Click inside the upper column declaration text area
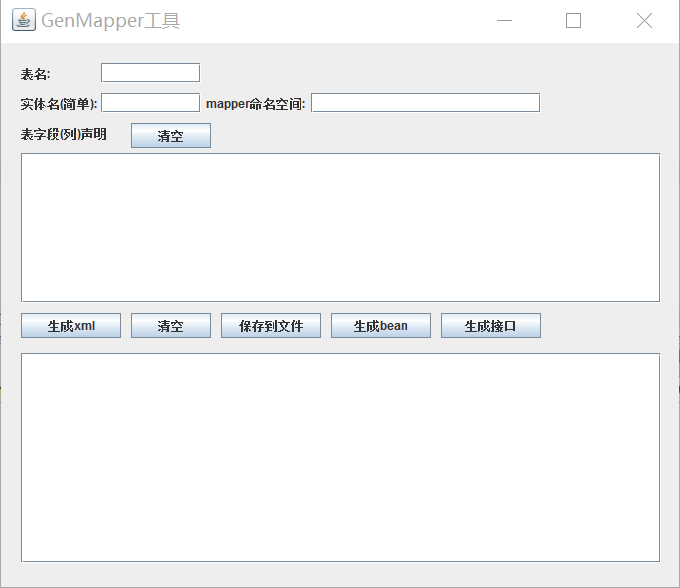 coord(340,227)
